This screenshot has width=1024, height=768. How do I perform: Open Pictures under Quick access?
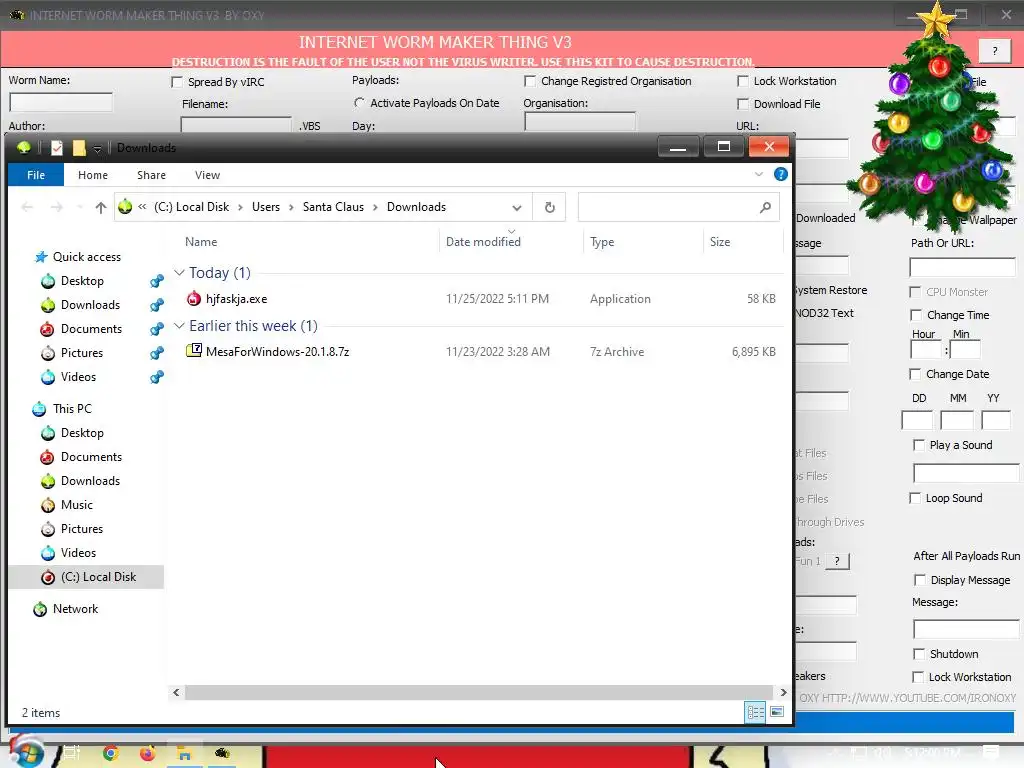tap(82, 353)
